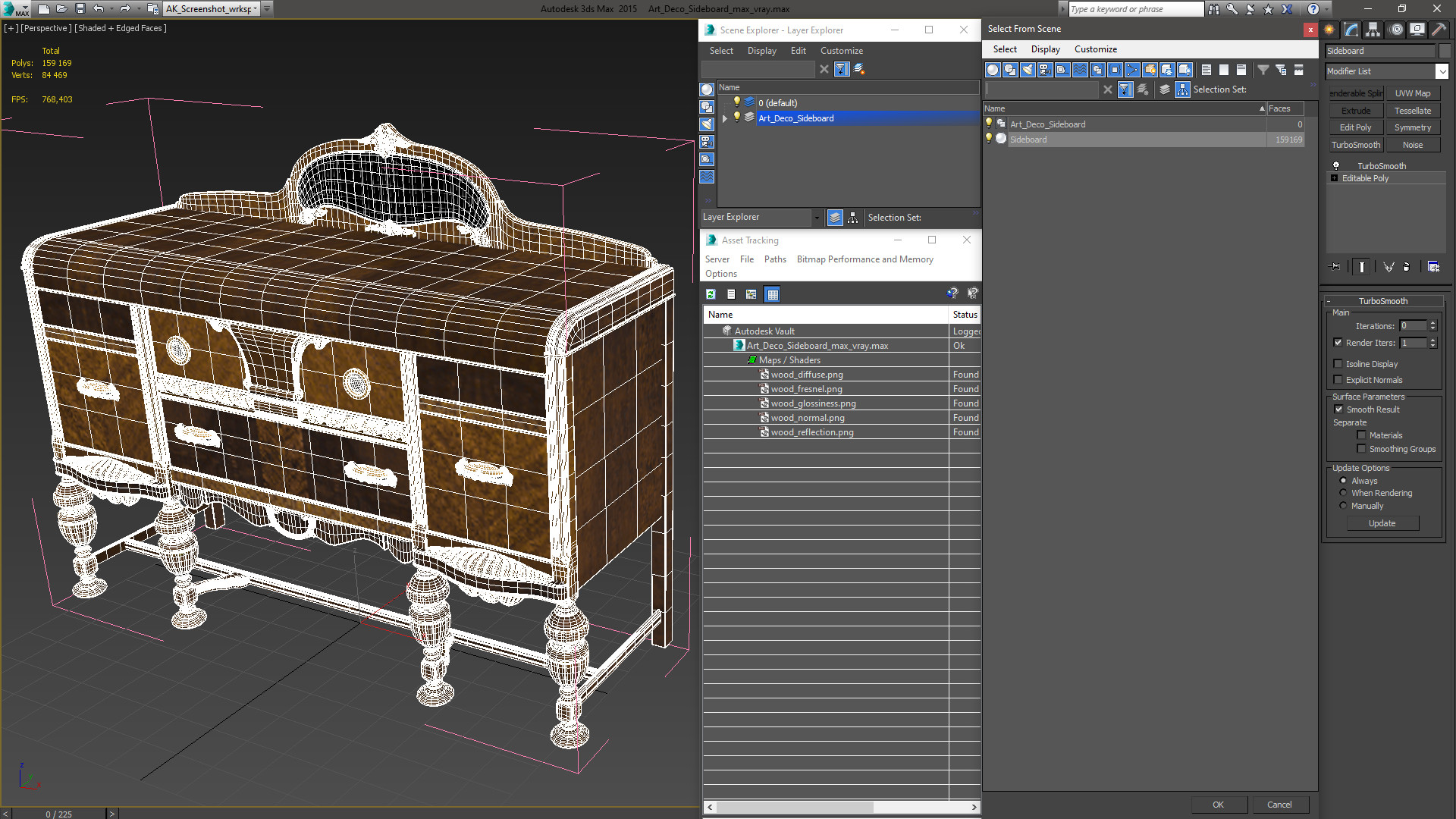The image size is (1456, 819).
Task: Toggle visibility bulb of 0 (default) layer
Action: tap(736, 102)
